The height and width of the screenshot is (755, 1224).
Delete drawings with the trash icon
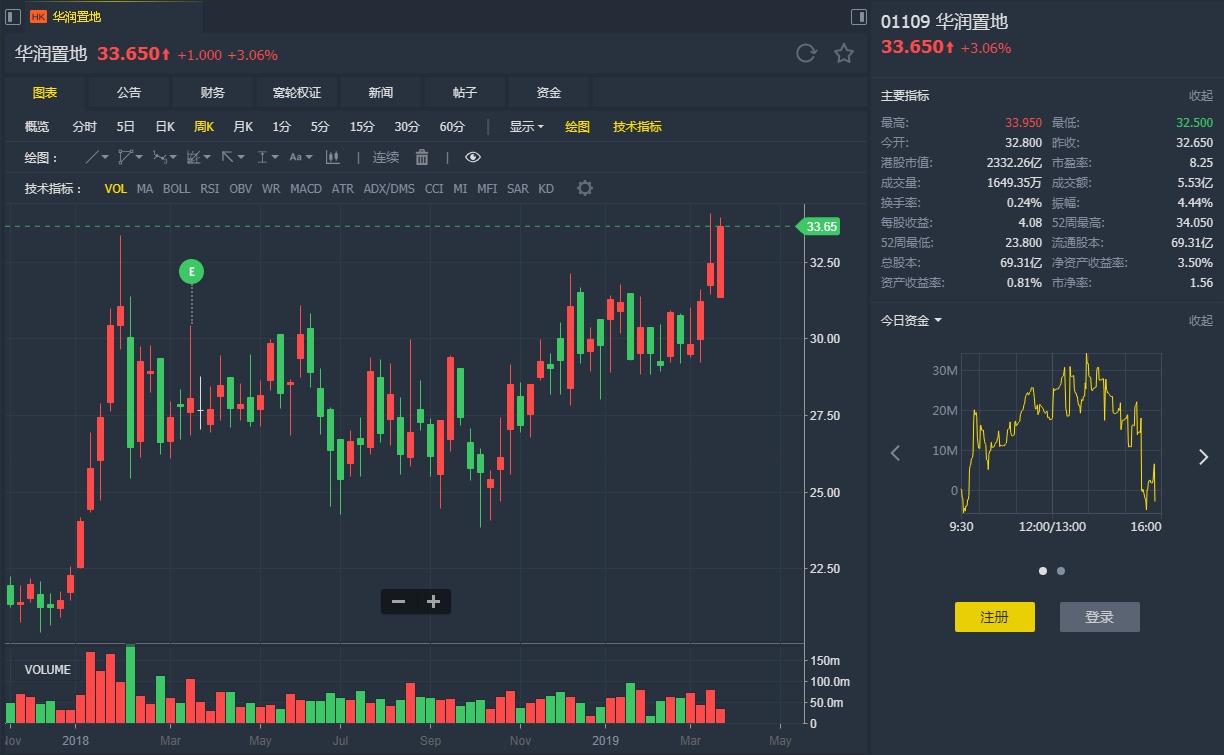coord(422,157)
